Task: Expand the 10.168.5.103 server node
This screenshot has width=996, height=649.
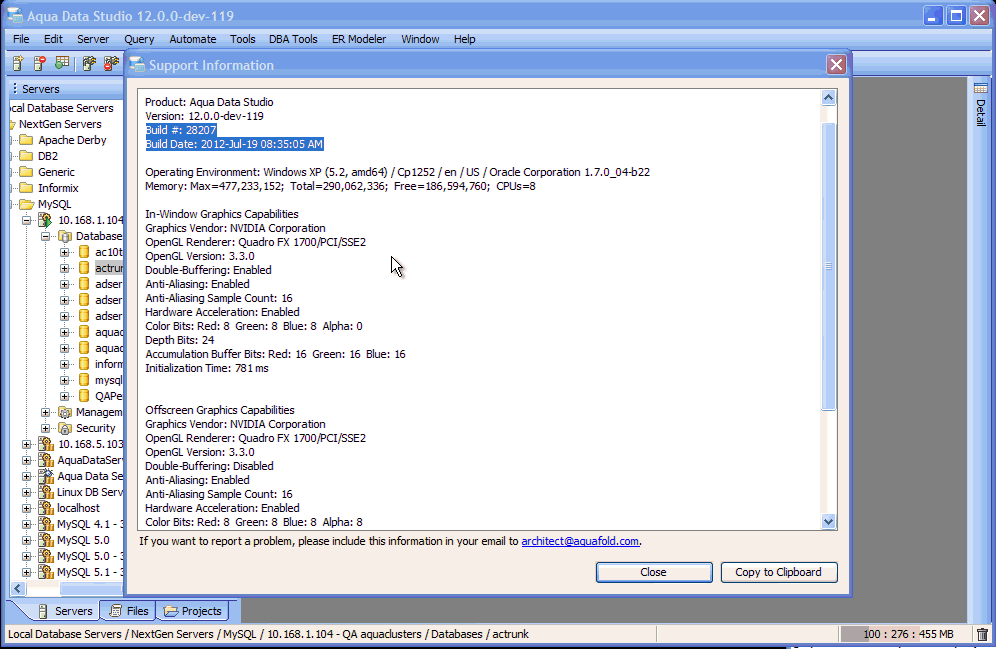Action: pos(27,445)
